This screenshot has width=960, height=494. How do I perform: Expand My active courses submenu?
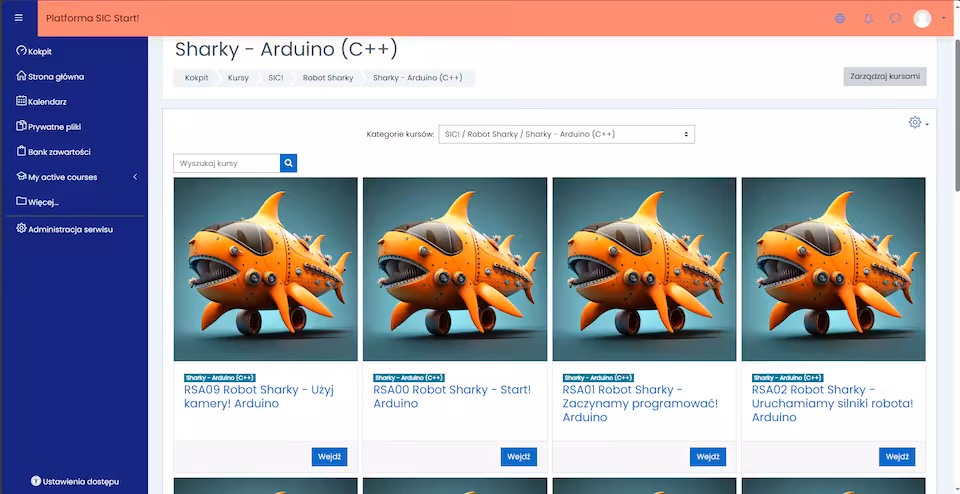(x=135, y=177)
